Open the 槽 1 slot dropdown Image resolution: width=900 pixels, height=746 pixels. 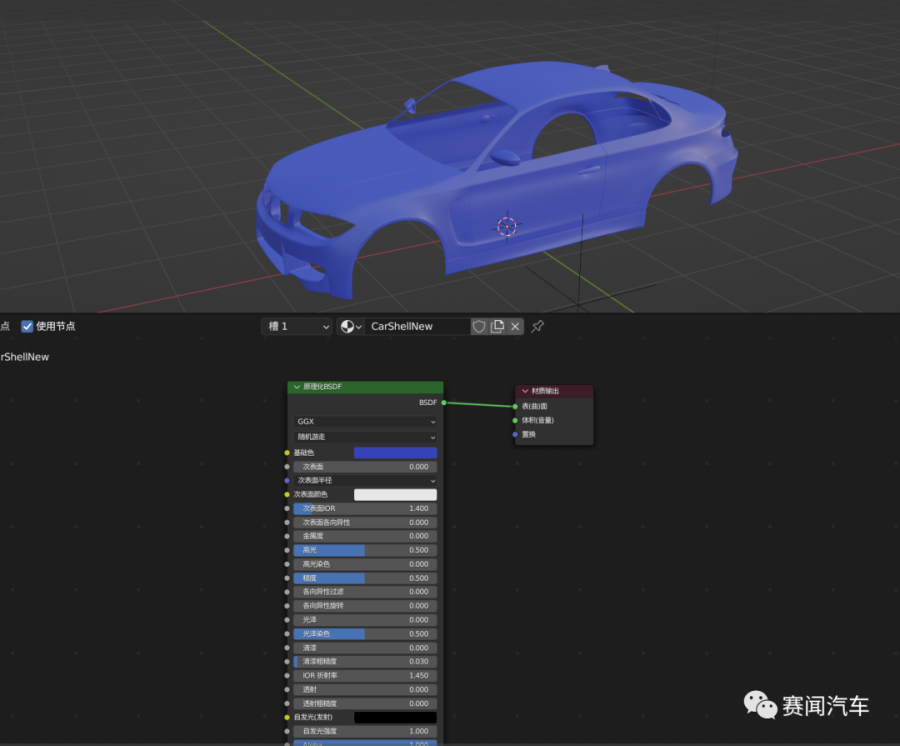[296, 327]
